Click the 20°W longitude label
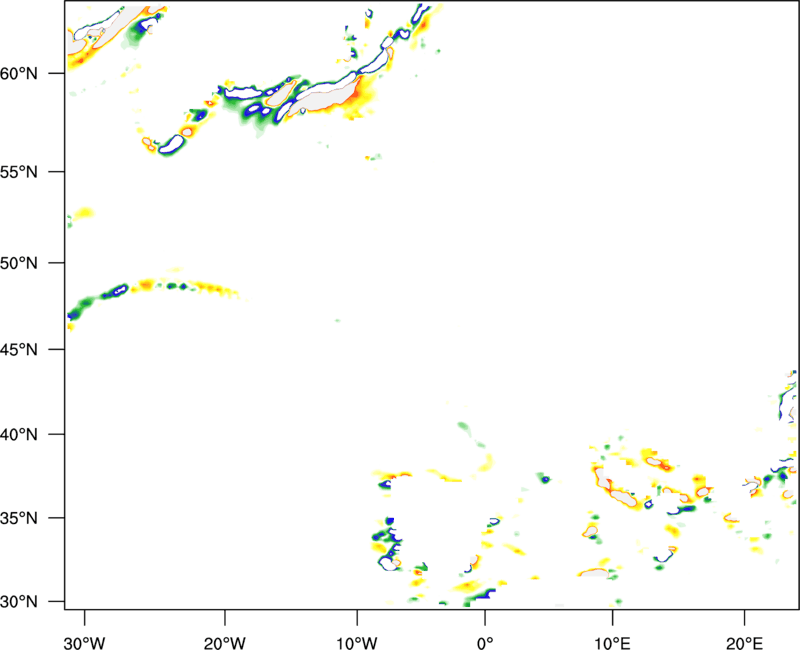The width and height of the screenshot is (800, 650). [224, 643]
